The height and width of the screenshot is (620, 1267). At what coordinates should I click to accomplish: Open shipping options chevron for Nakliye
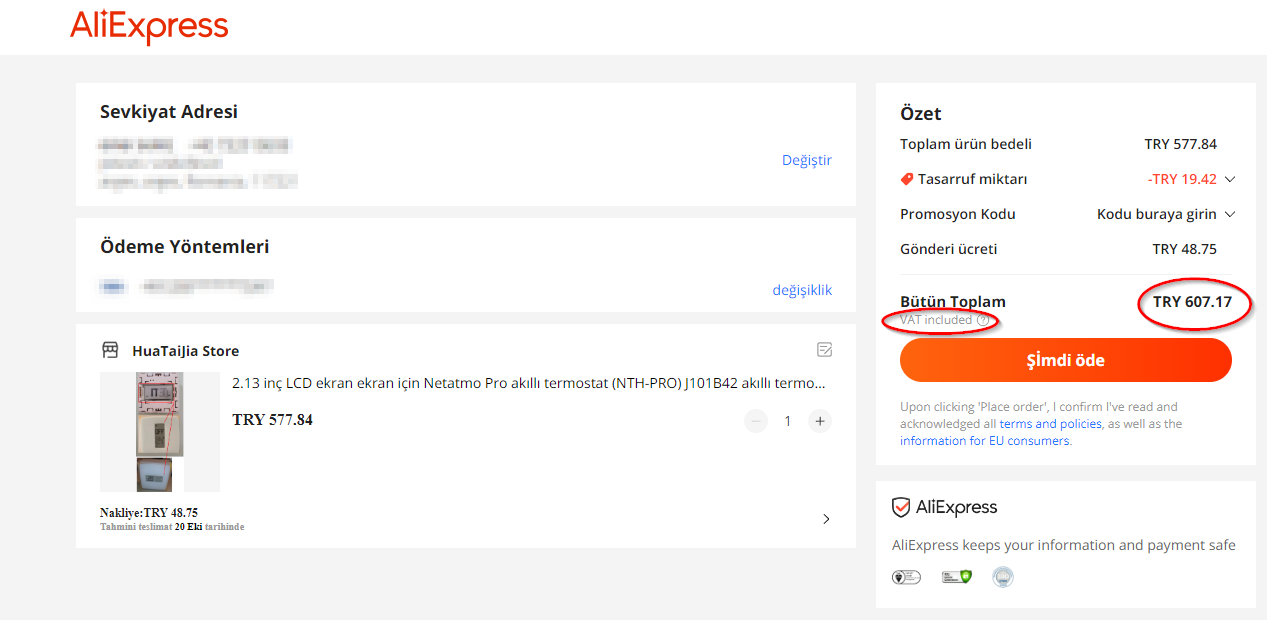click(x=826, y=519)
